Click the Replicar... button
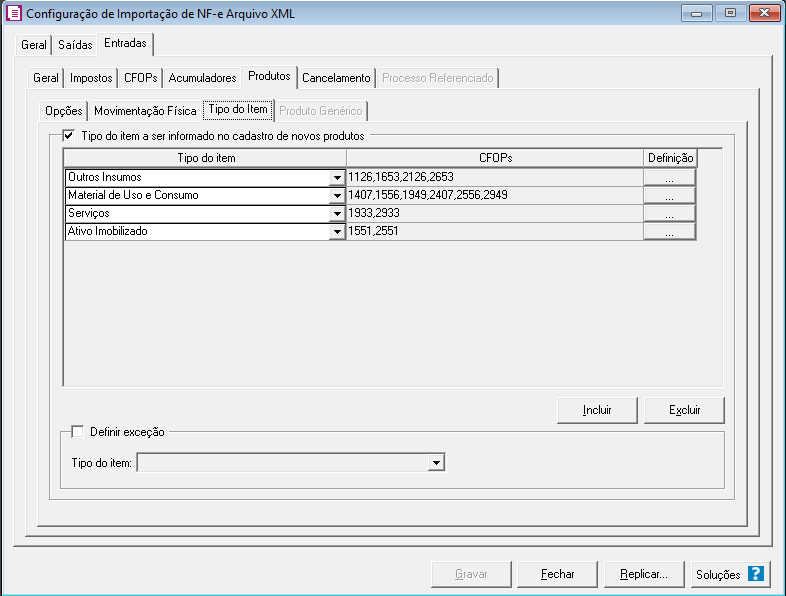Screen dimensions: 786x596 pyautogui.click(x=643, y=574)
